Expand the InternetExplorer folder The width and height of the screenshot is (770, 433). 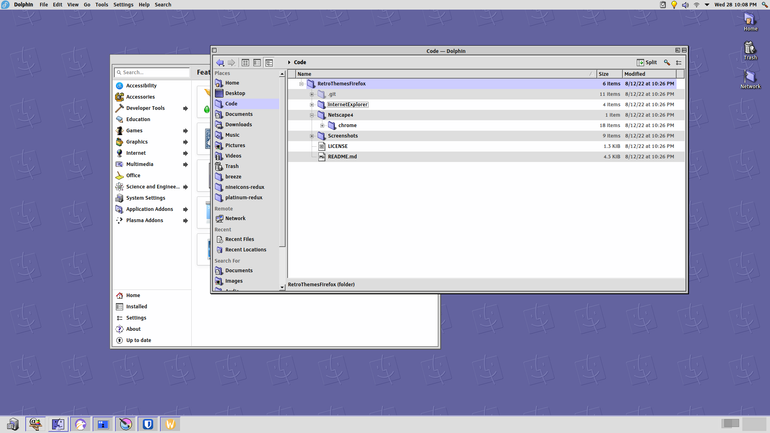click(x=312, y=105)
